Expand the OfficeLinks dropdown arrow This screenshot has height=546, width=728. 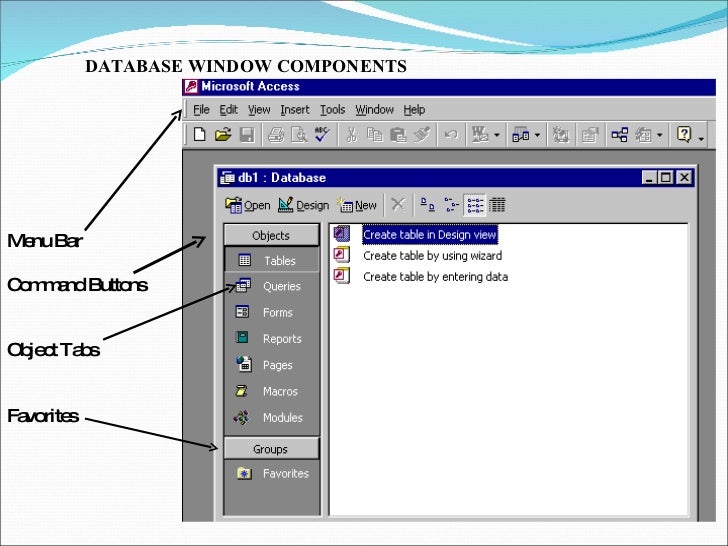point(497,136)
